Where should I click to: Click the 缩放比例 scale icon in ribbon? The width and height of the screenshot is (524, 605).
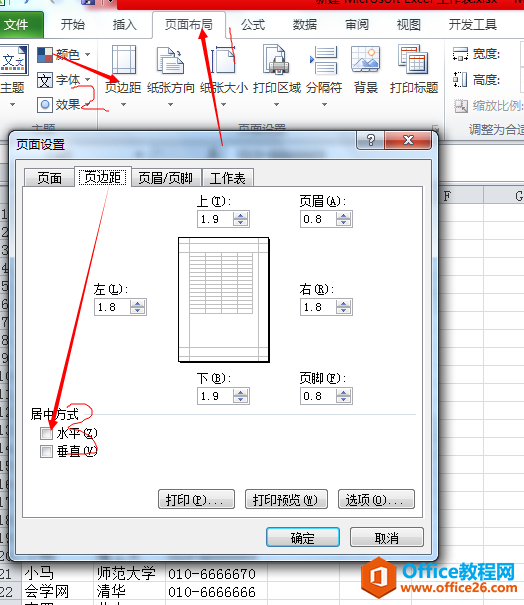461,106
